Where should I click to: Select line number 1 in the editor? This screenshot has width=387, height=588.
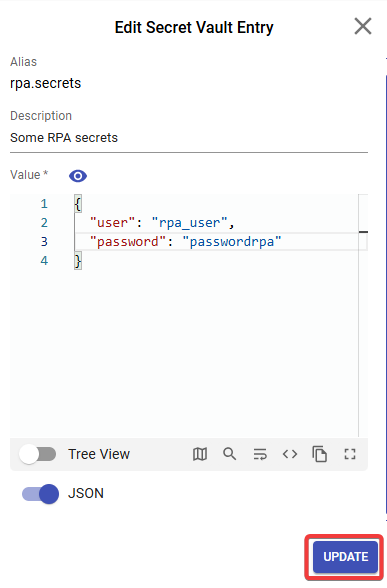point(44,204)
